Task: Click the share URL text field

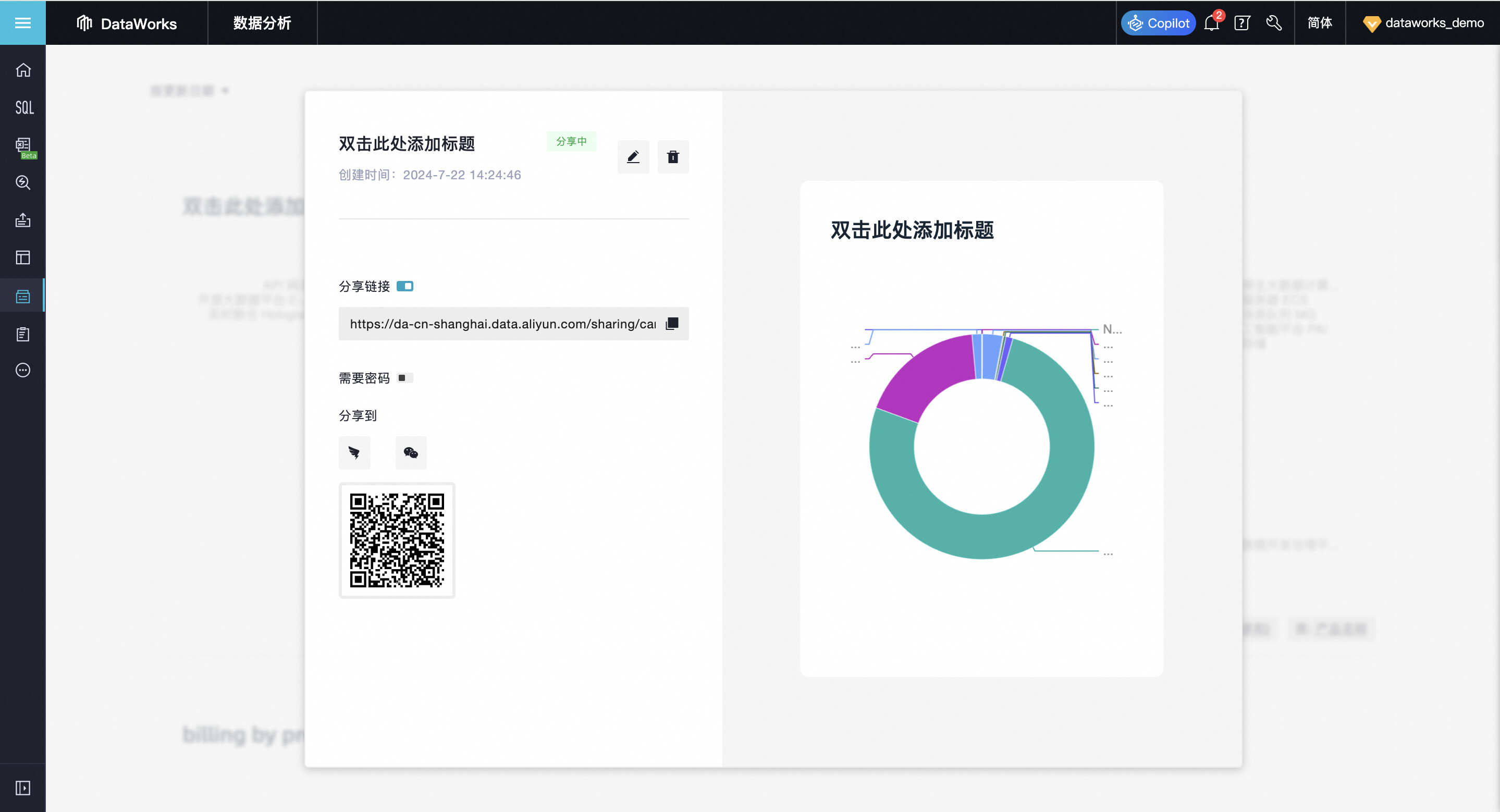Action: pyautogui.click(x=502, y=324)
